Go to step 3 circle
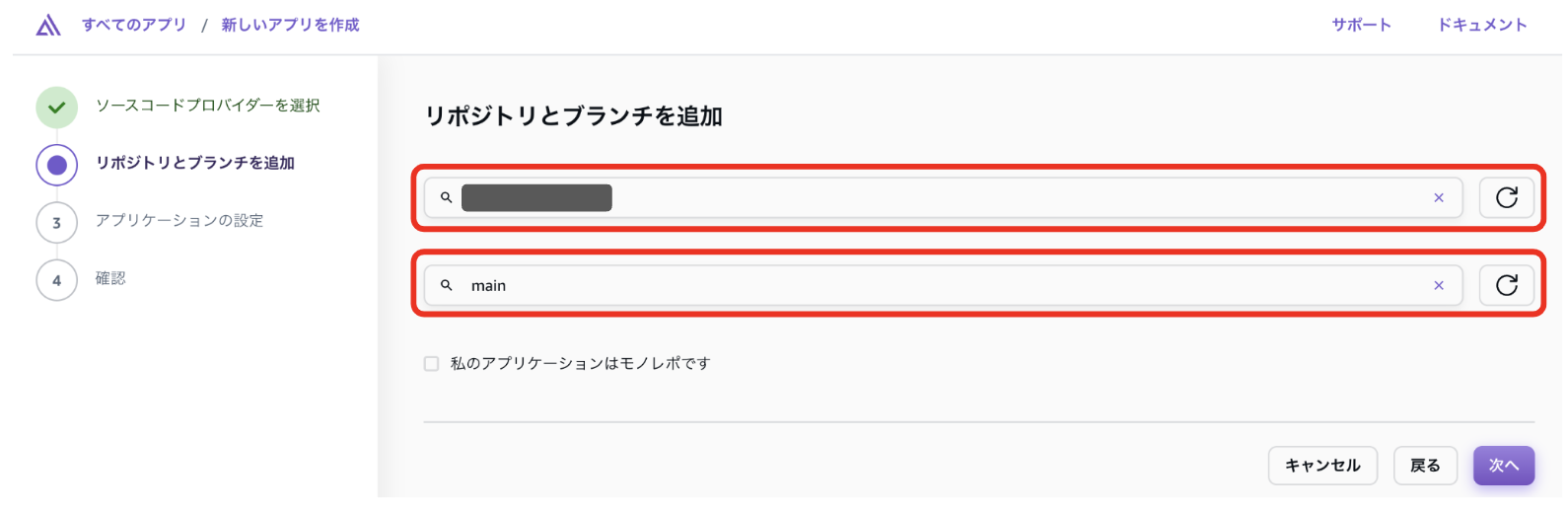The width and height of the screenshot is (1568, 509). pyautogui.click(x=56, y=223)
